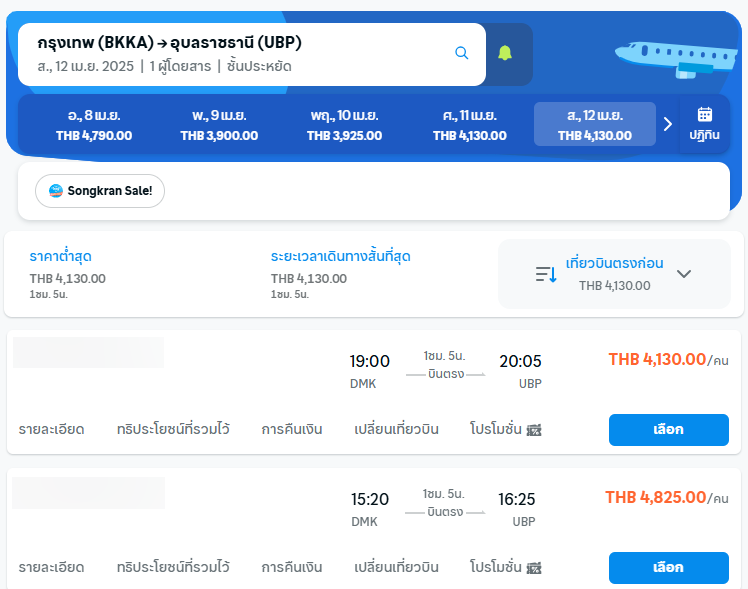Click promotion ticket icon on 19:00 flight
This screenshot has height=589, width=748.
point(534,430)
